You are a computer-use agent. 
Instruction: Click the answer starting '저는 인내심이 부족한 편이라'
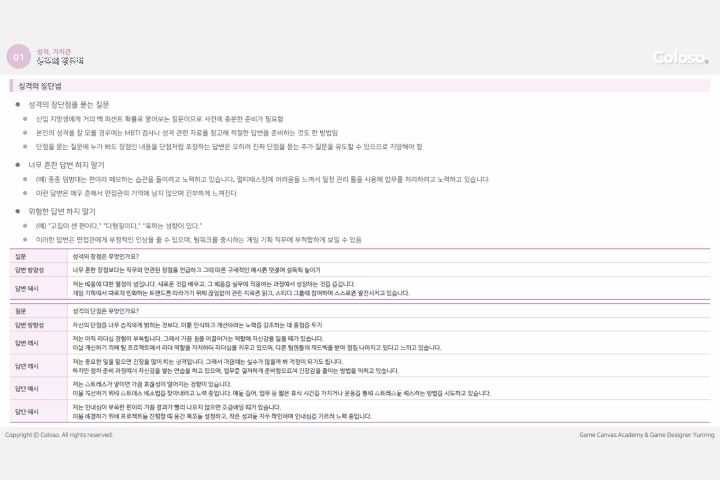click(x=222, y=412)
